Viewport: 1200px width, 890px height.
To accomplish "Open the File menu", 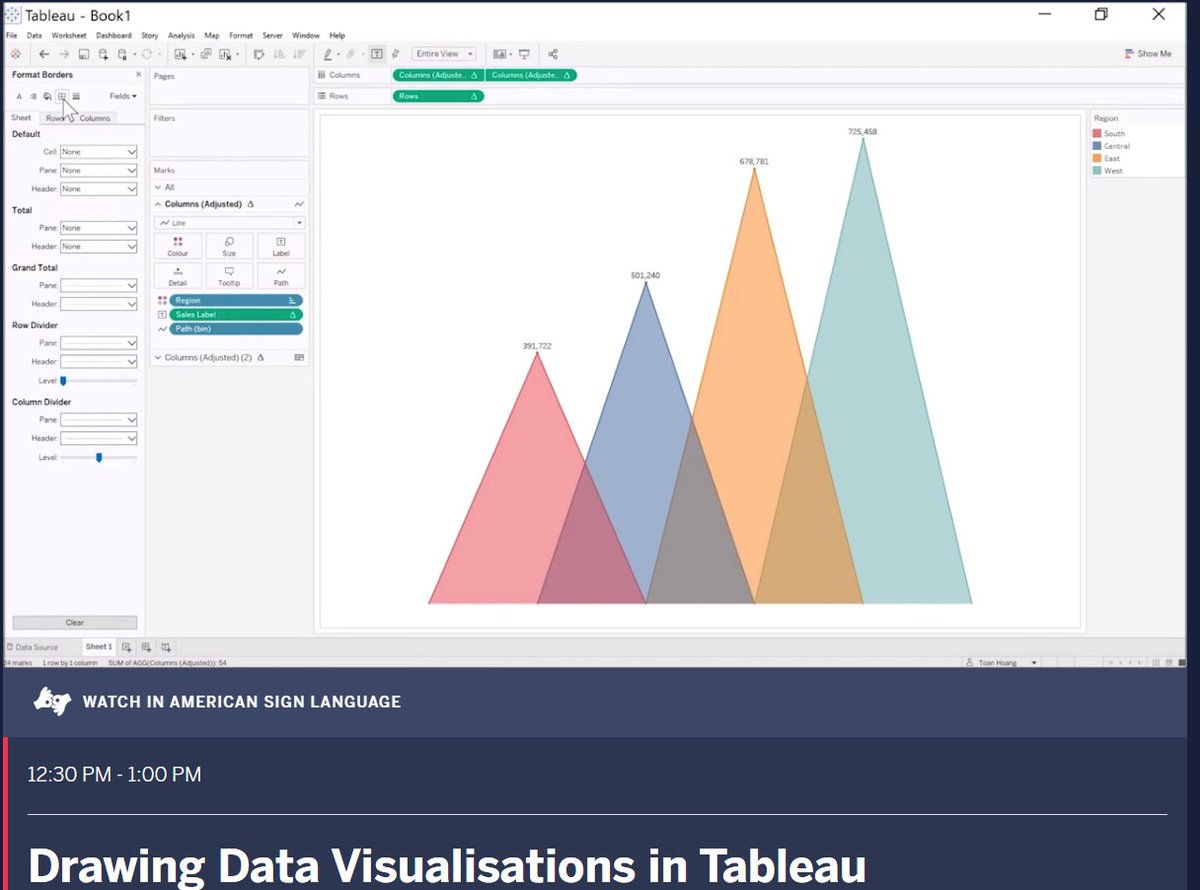I will point(11,35).
